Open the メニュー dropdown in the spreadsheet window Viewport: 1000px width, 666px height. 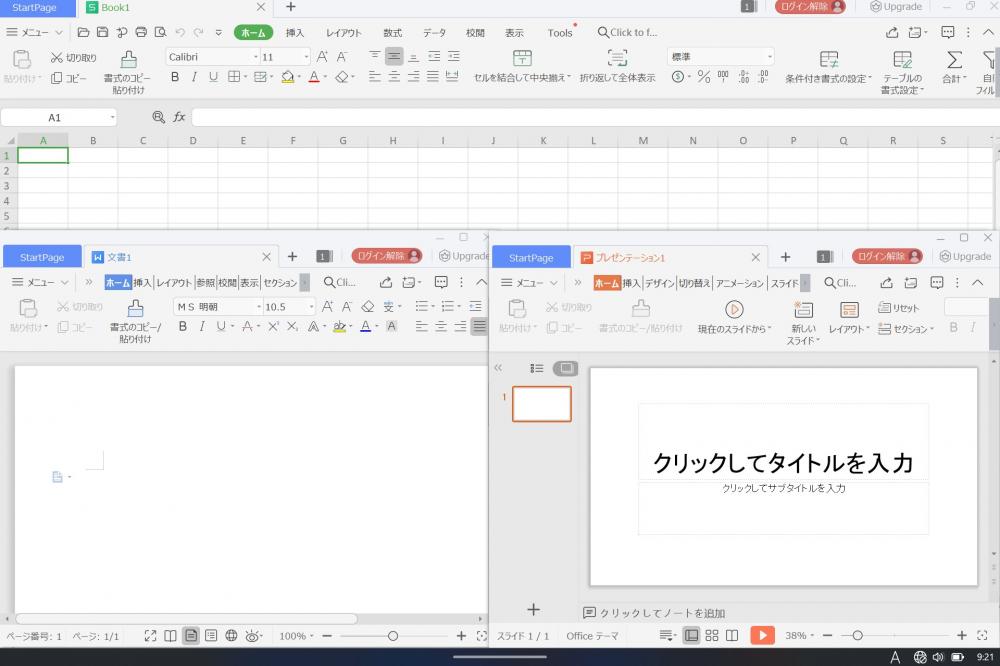34,32
